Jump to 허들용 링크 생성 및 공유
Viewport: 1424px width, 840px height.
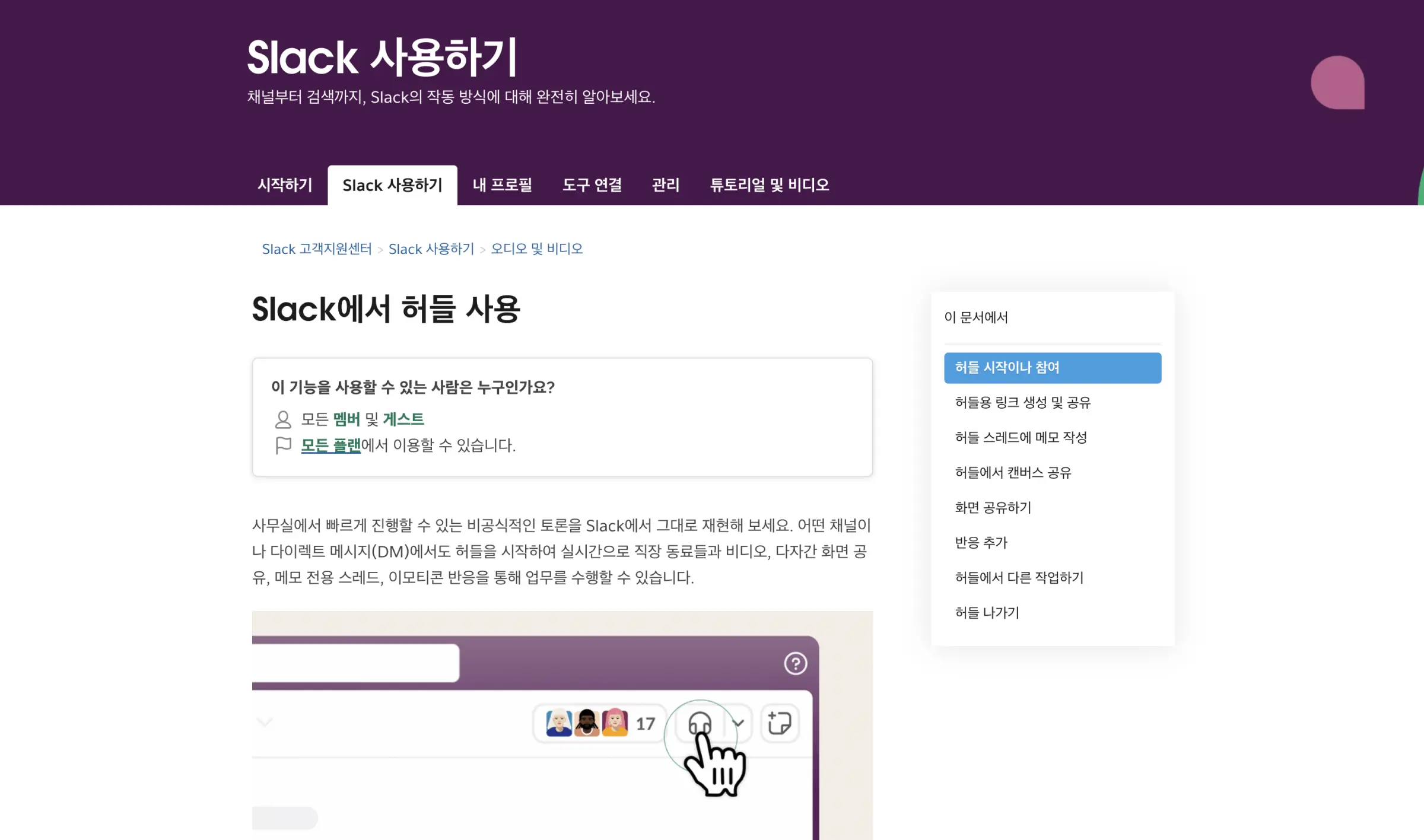tap(1023, 403)
